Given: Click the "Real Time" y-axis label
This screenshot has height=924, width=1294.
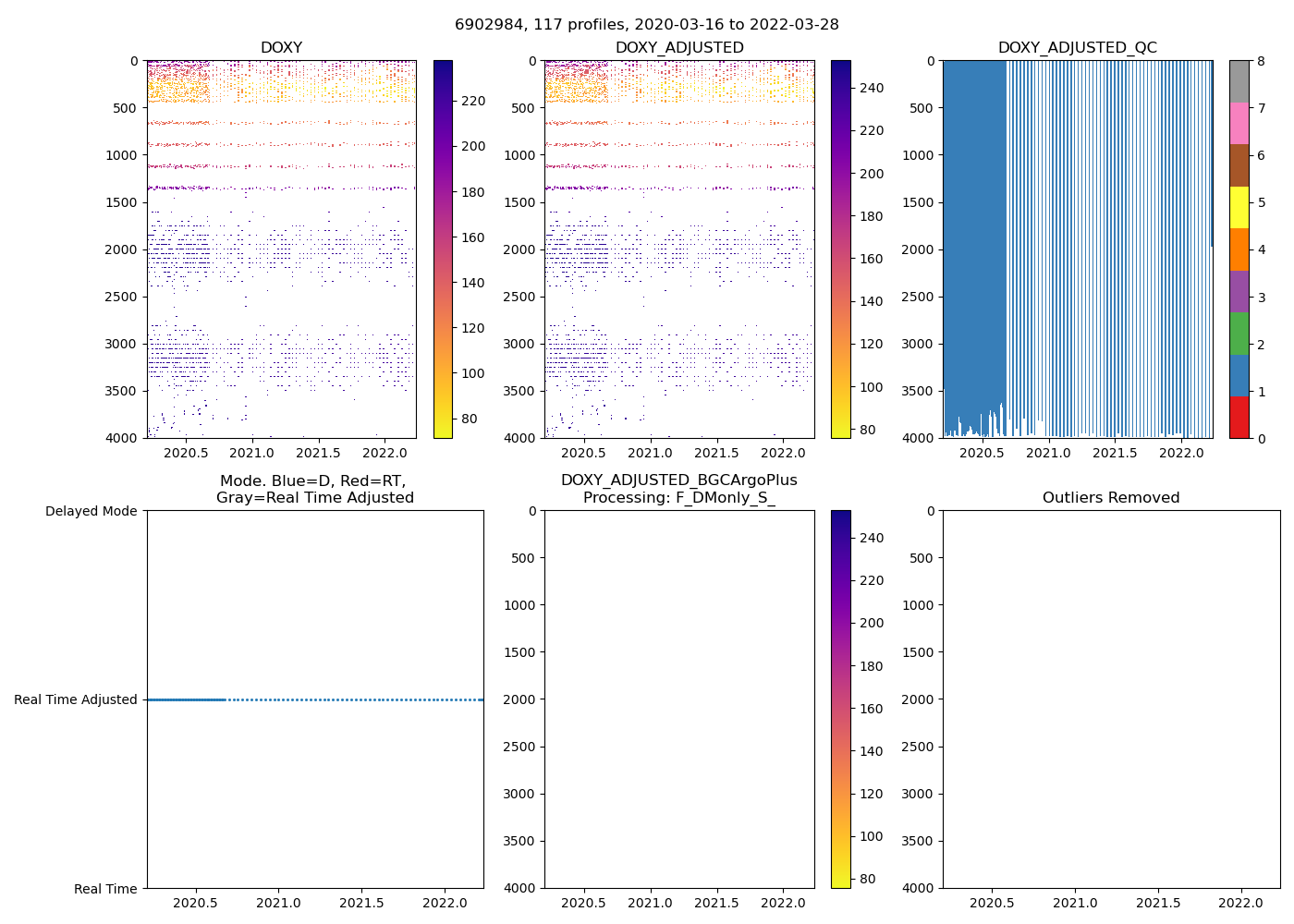Looking at the screenshot, I should tap(105, 889).
